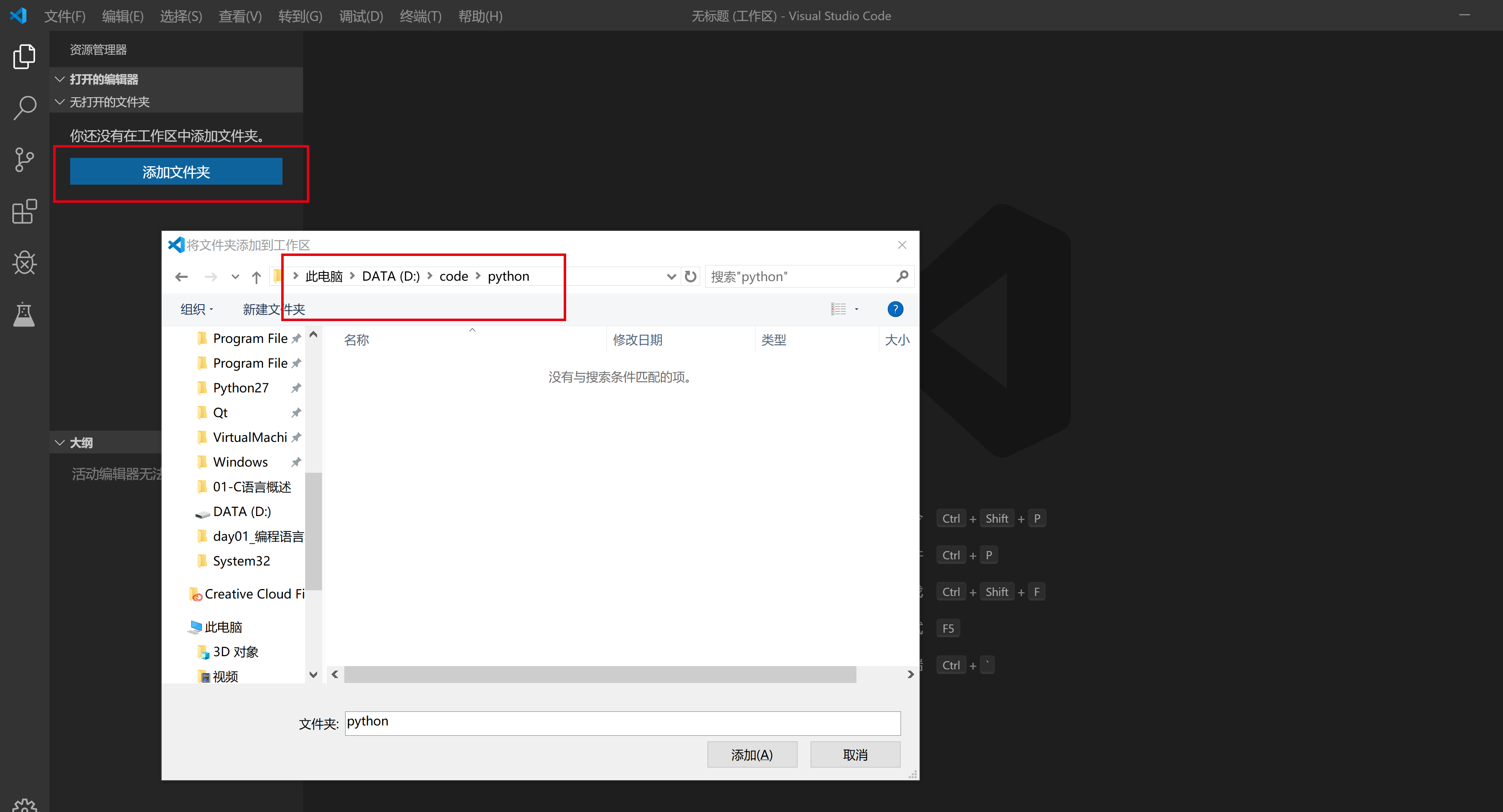Open the Test flask view
Image resolution: width=1503 pixels, height=812 pixels.
[24, 314]
